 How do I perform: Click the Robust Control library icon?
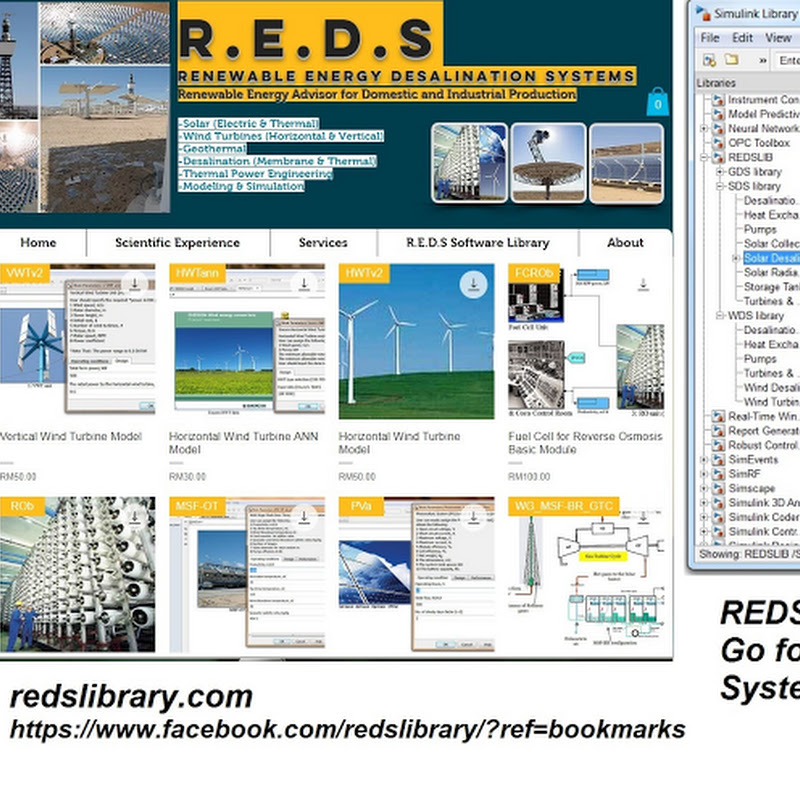(718, 445)
